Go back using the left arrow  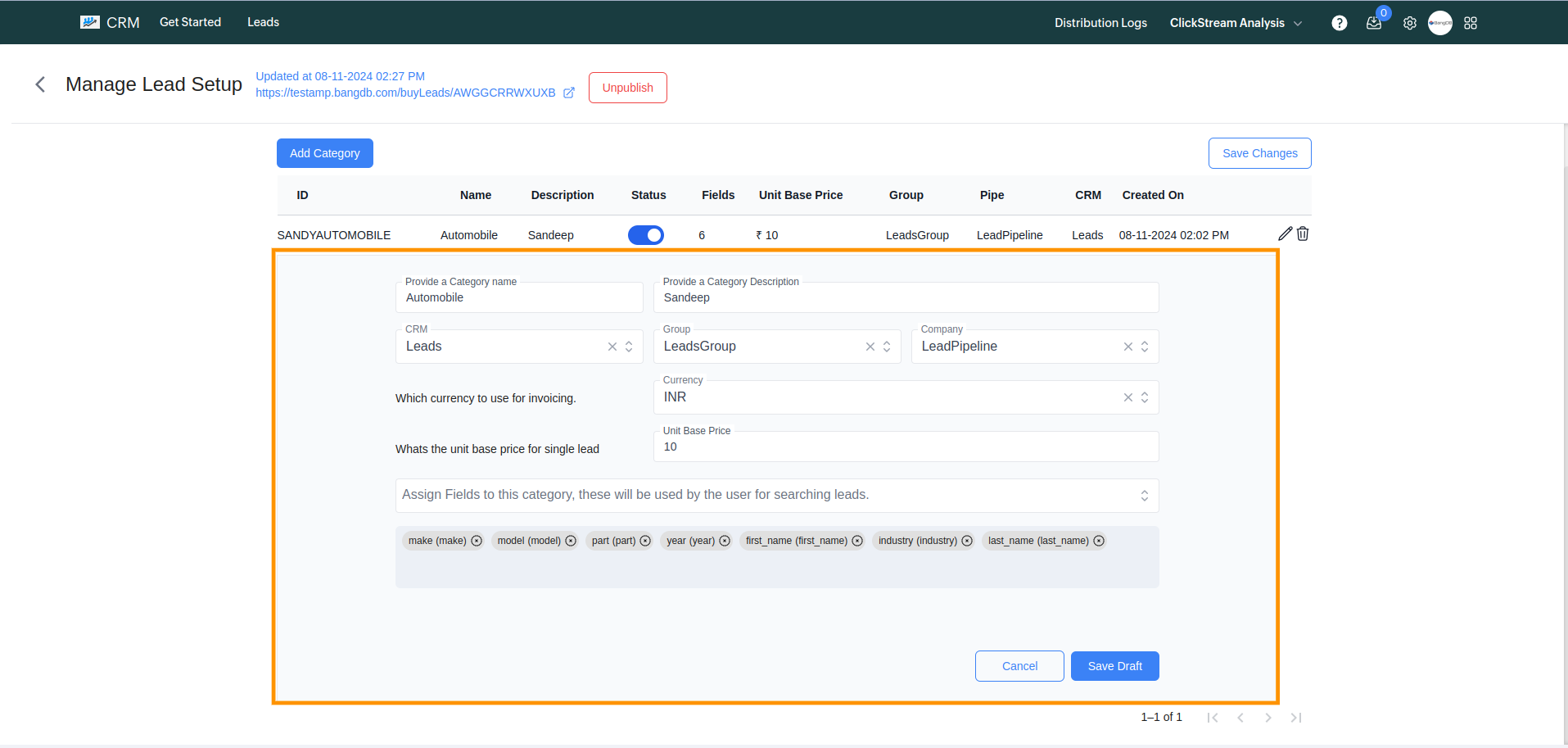click(40, 84)
